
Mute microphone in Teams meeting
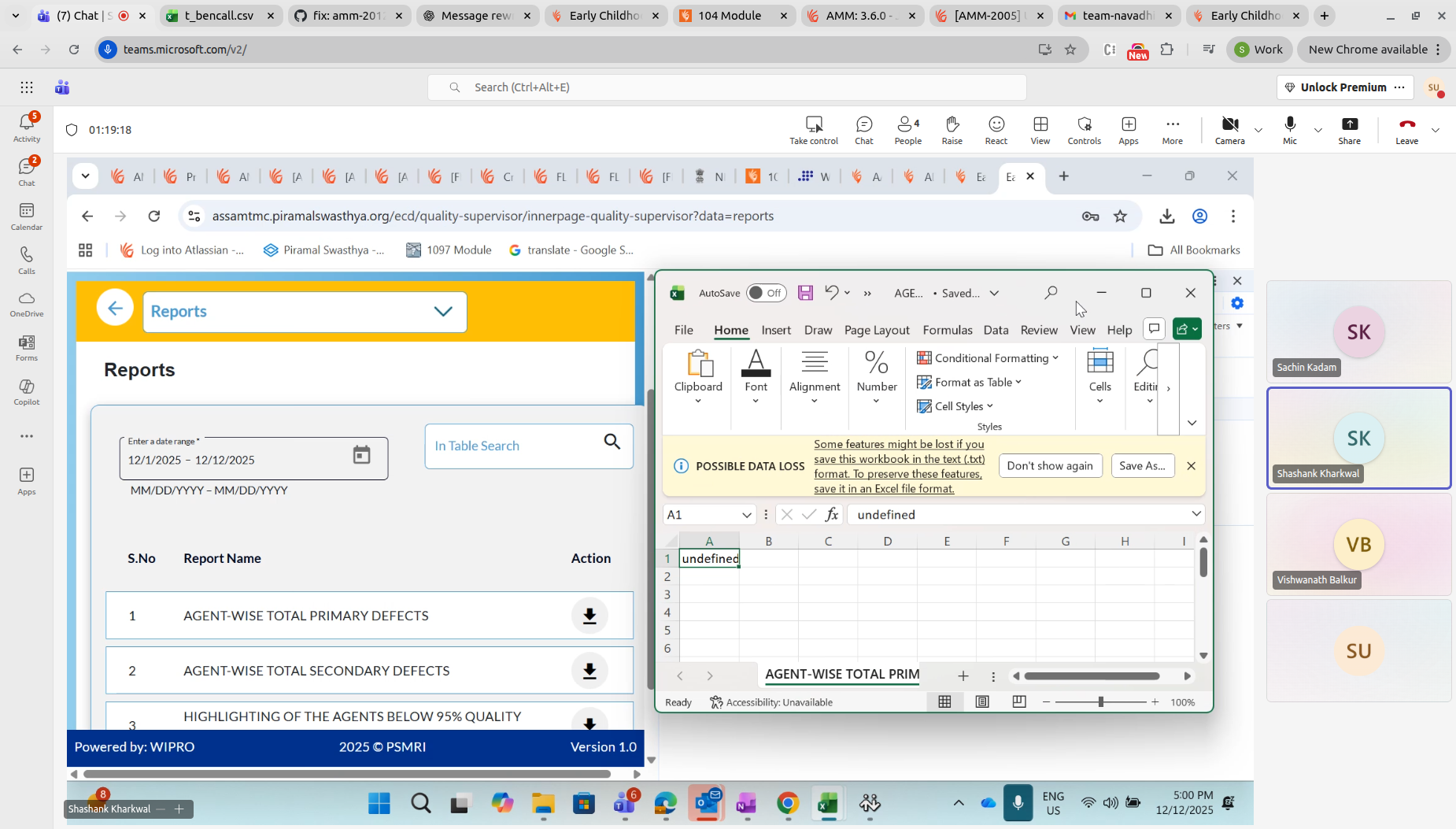[x=1289, y=130]
